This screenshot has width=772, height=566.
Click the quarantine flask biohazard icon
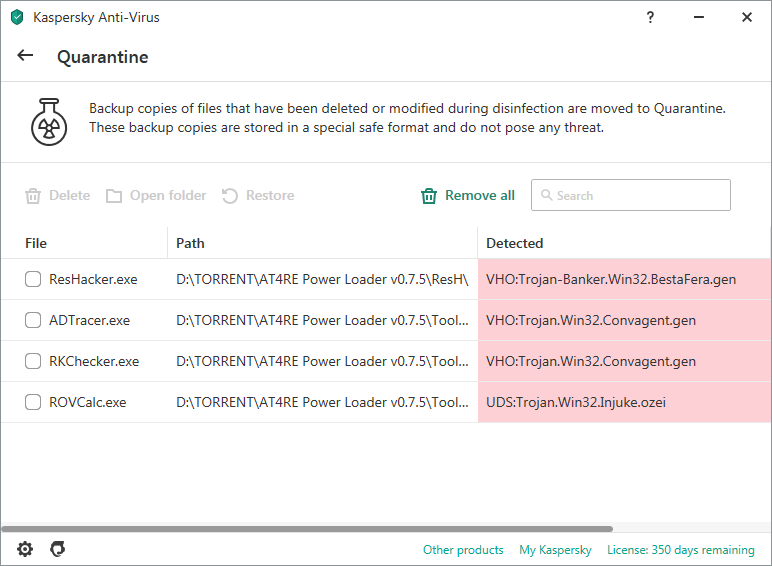click(x=49, y=122)
